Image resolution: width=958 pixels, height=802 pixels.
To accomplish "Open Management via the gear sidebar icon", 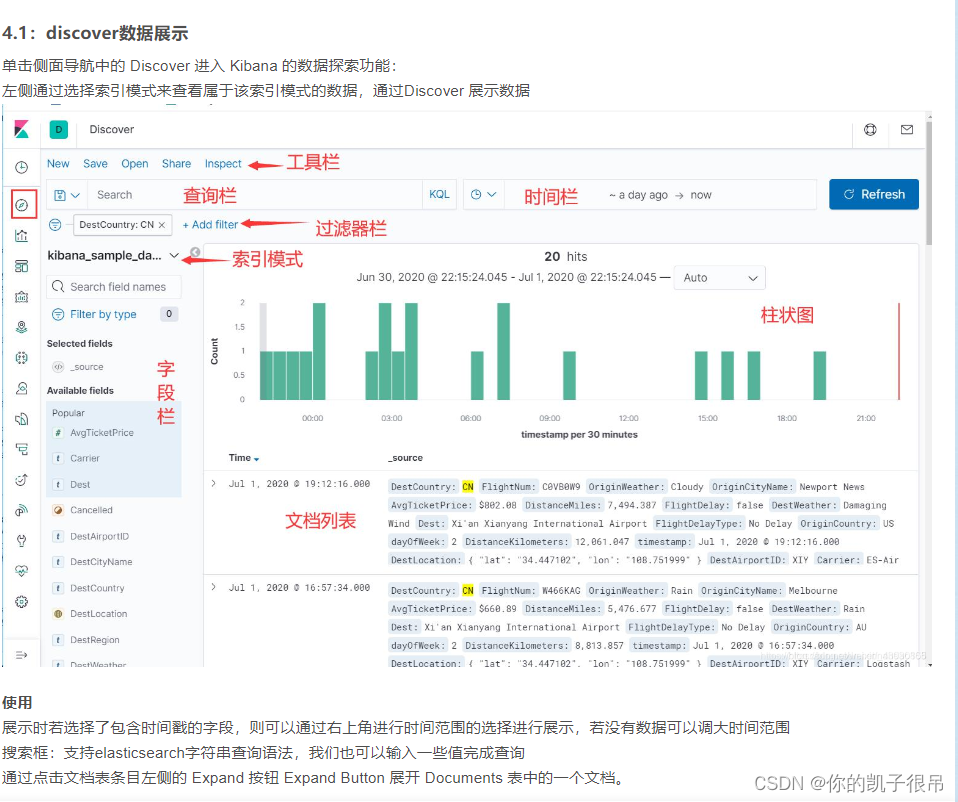I will click(x=21, y=601).
